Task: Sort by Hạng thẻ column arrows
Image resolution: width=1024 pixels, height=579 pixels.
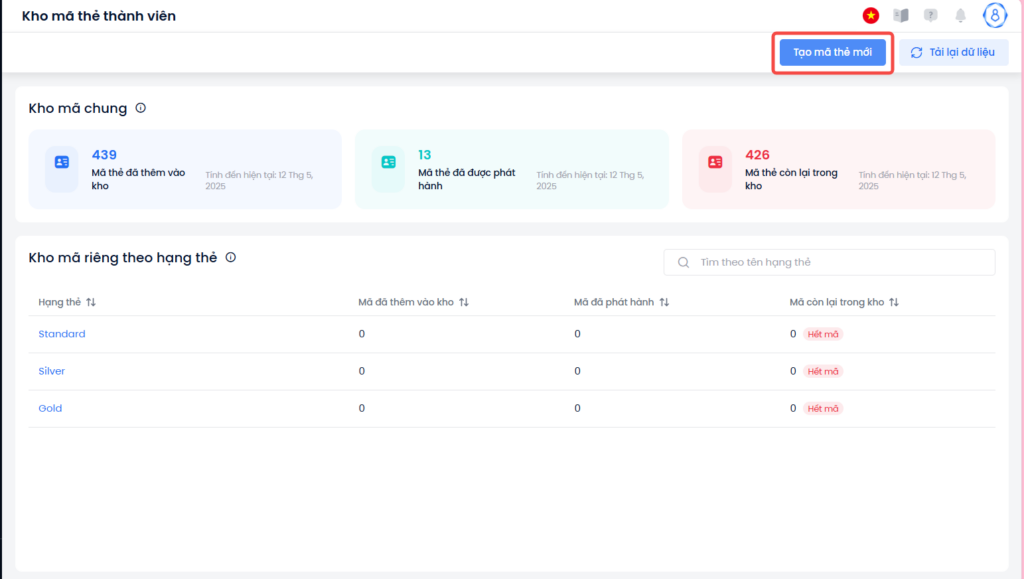Action: 91,302
